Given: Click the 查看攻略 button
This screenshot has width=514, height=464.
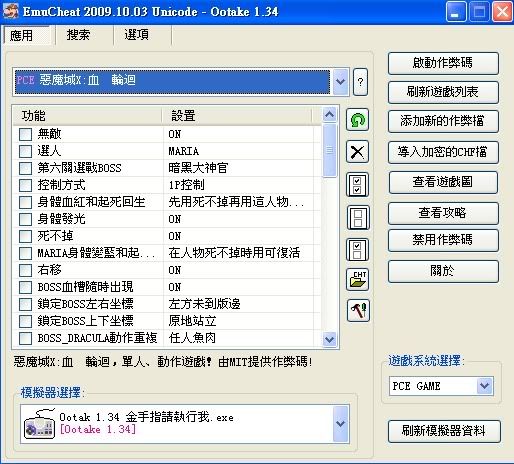Looking at the screenshot, I should pyautogui.click(x=443, y=213).
